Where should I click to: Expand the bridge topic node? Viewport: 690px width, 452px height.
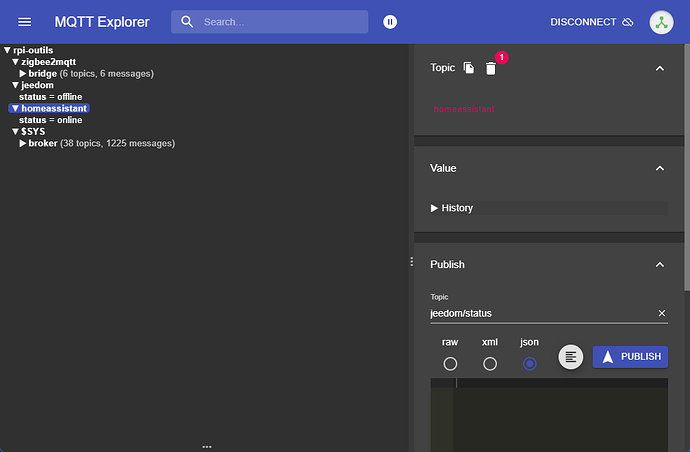click(22, 73)
